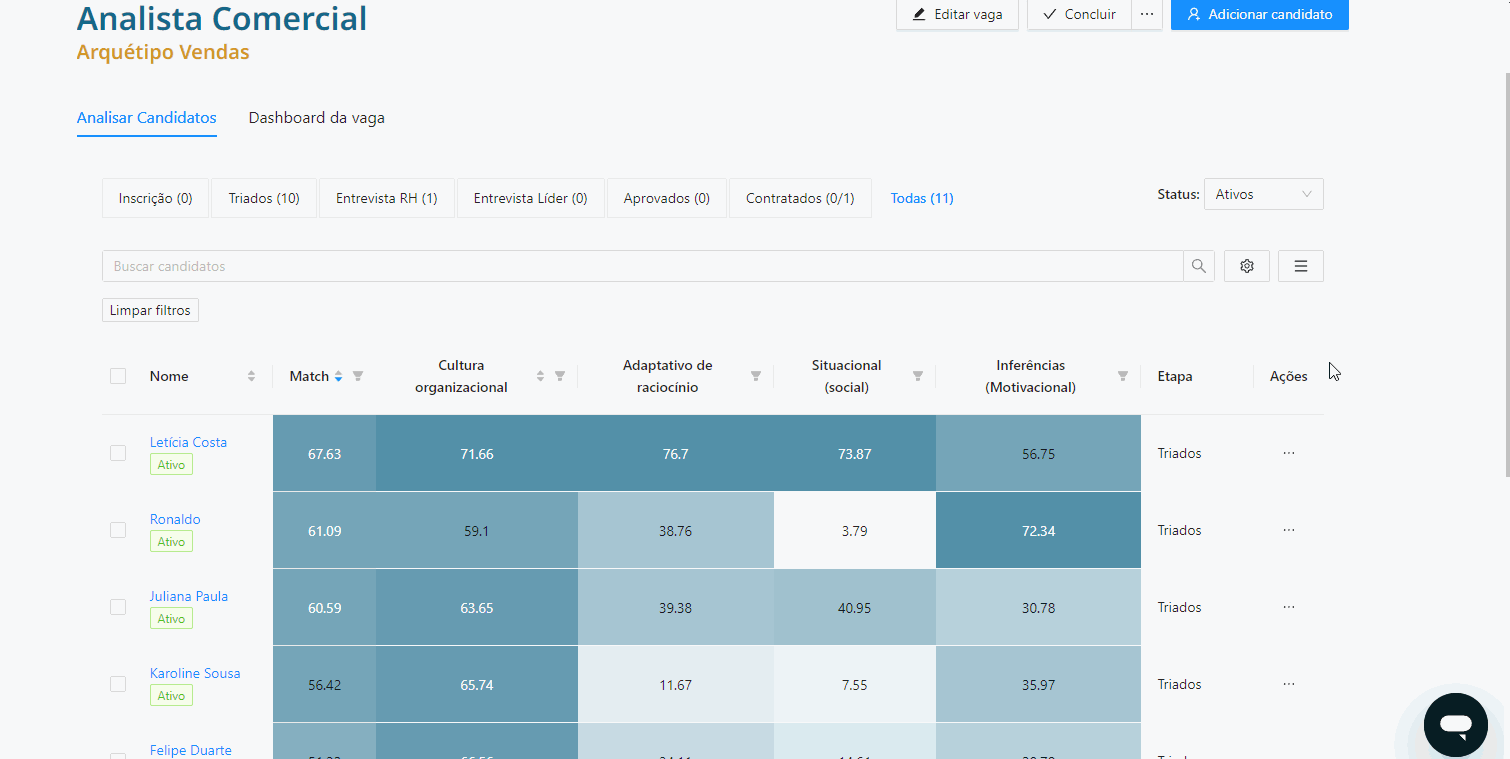Image resolution: width=1510 pixels, height=759 pixels.
Task: Click the list view hamburger icon
Action: [x=1300, y=266]
